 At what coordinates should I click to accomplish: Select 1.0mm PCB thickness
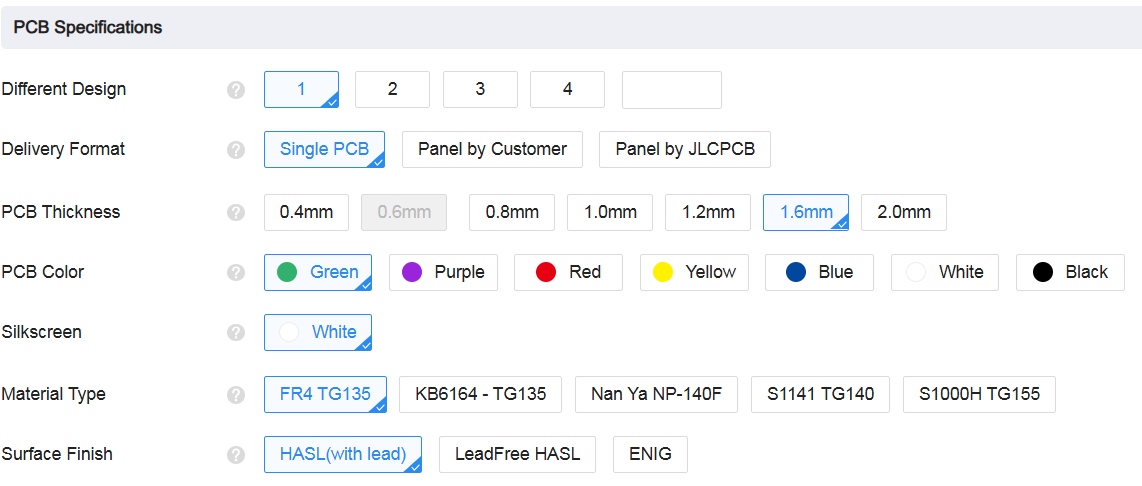pyautogui.click(x=610, y=212)
